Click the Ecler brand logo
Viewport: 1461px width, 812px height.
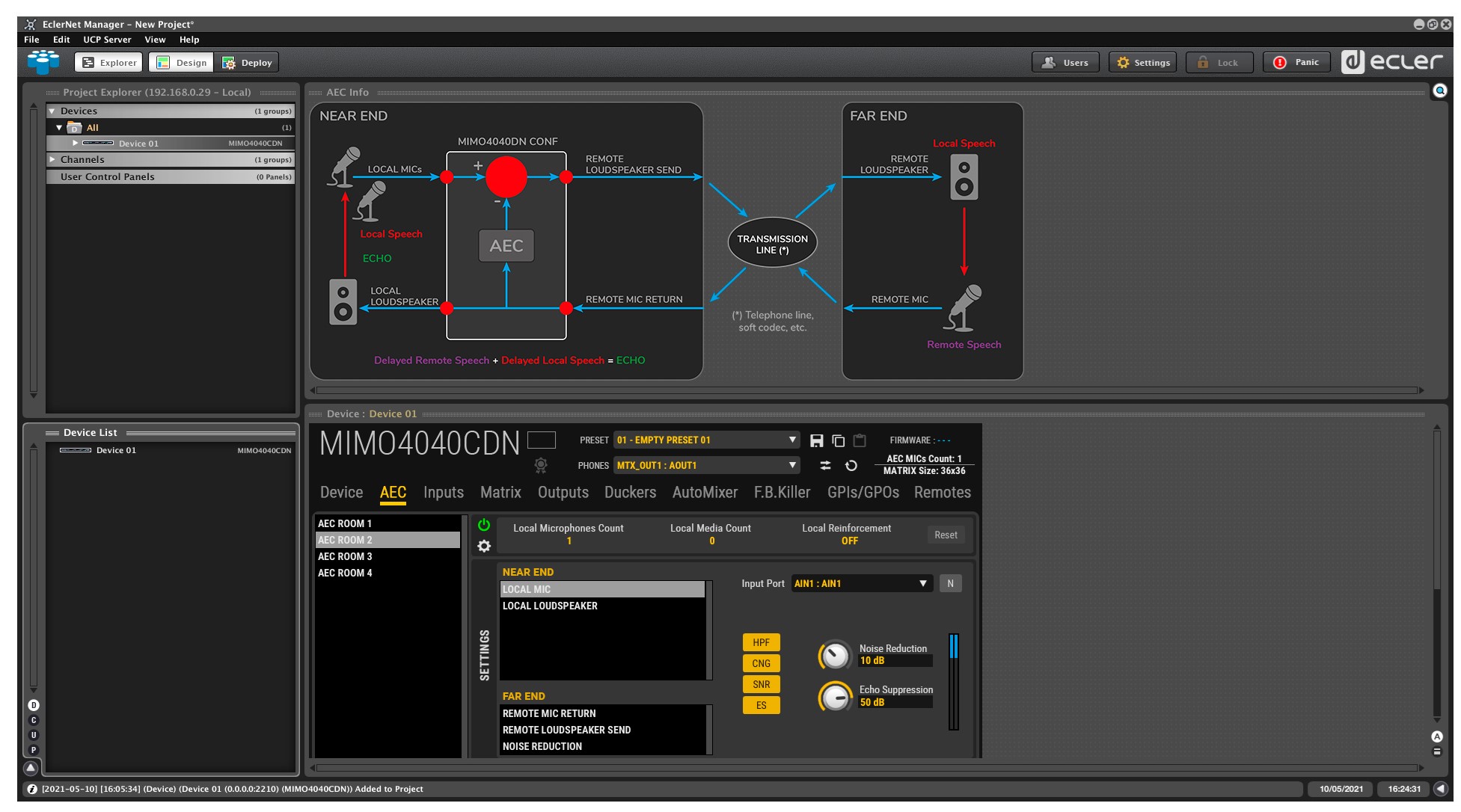tap(1391, 61)
